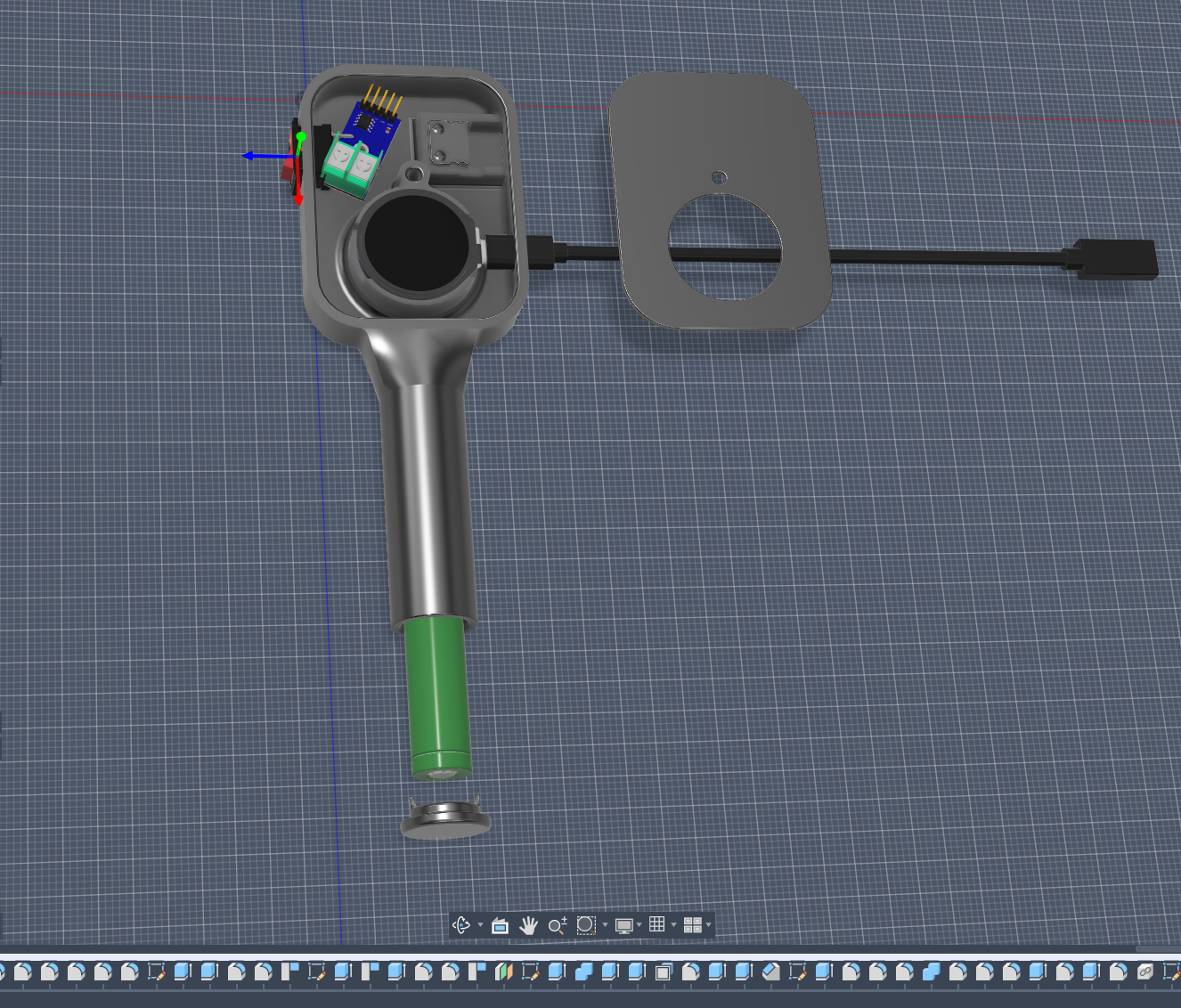Expand the Display Settings dropdown arrow

pyautogui.click(x=639, y=925)
